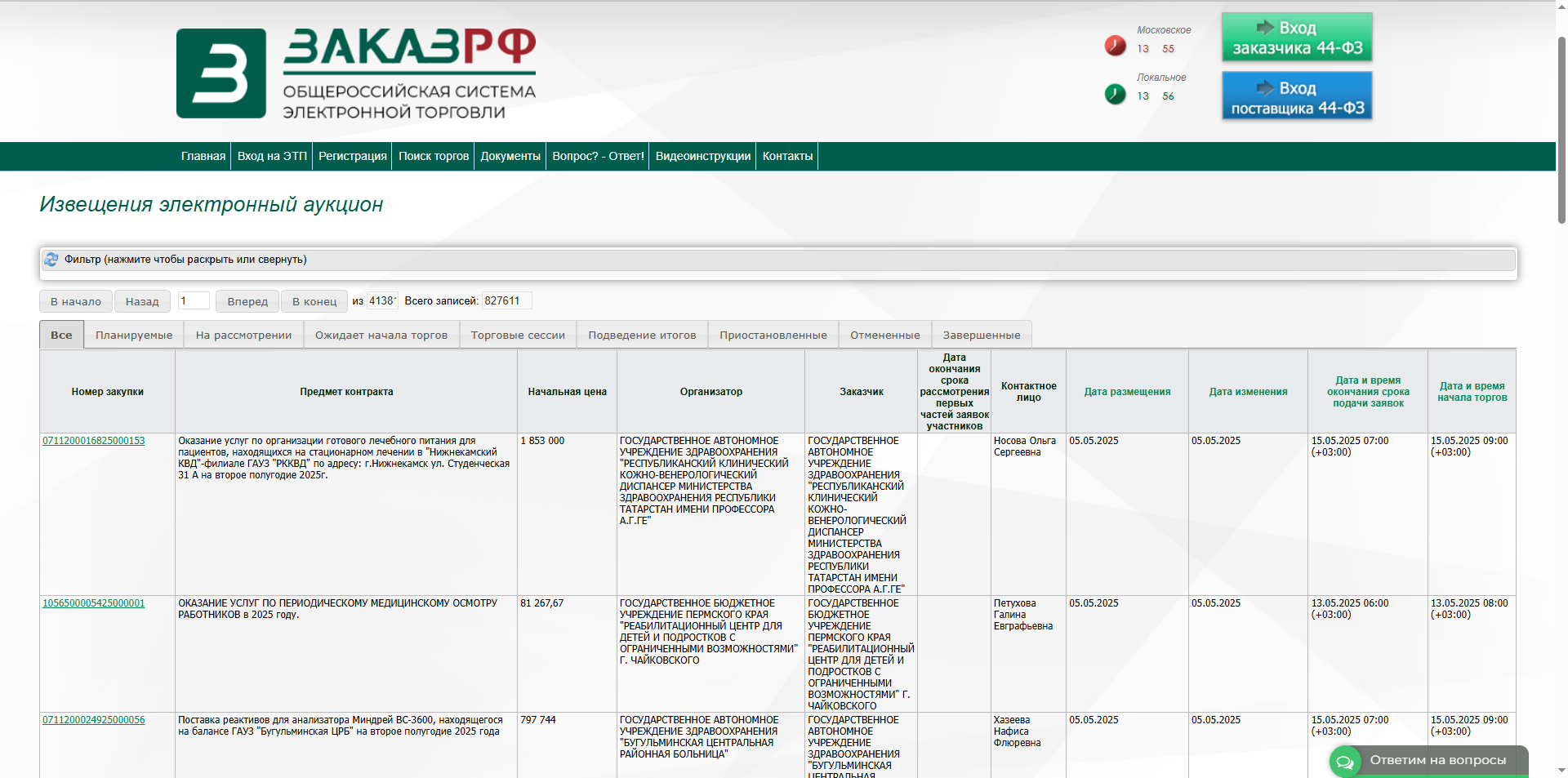Click the total pages field showing 4138

382,300
